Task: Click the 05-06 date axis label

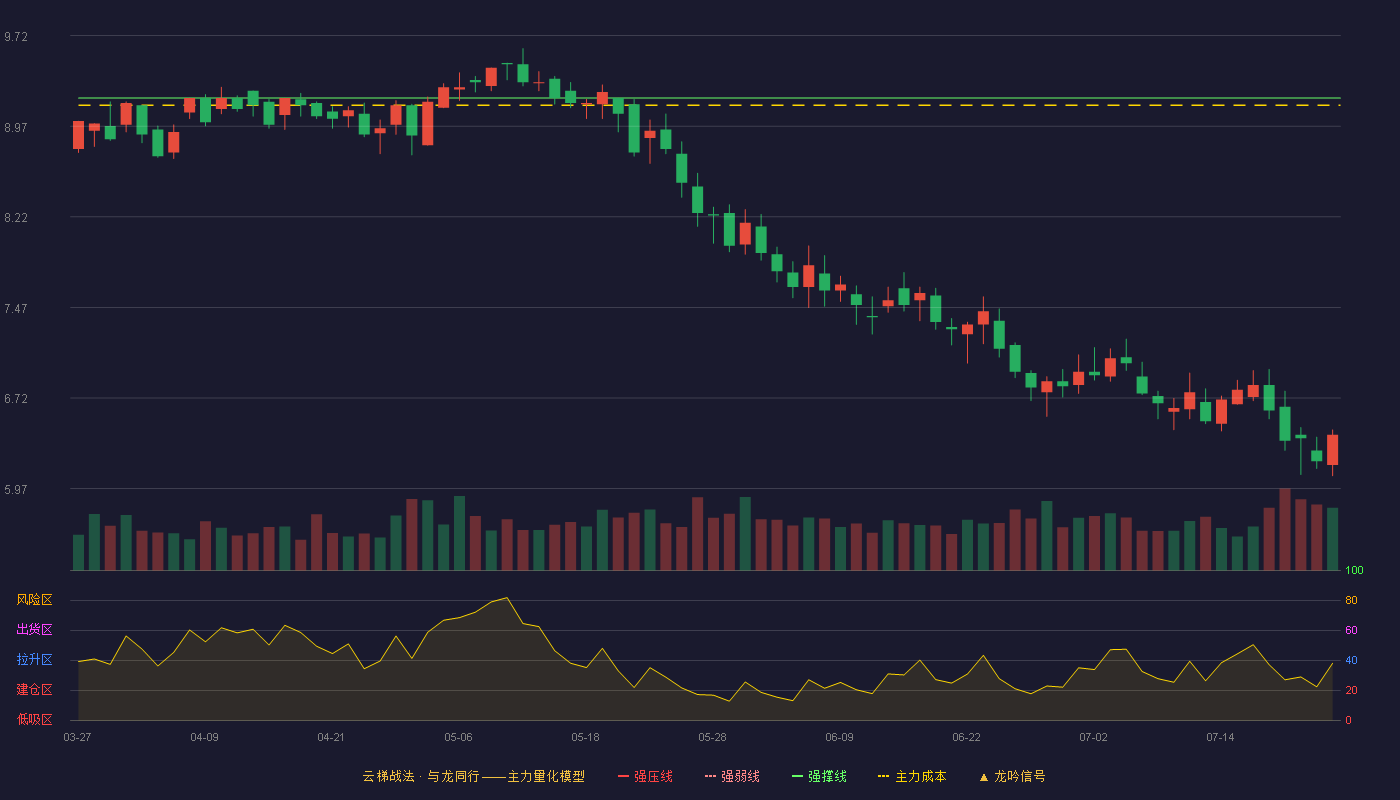Action: pos(459,737)
